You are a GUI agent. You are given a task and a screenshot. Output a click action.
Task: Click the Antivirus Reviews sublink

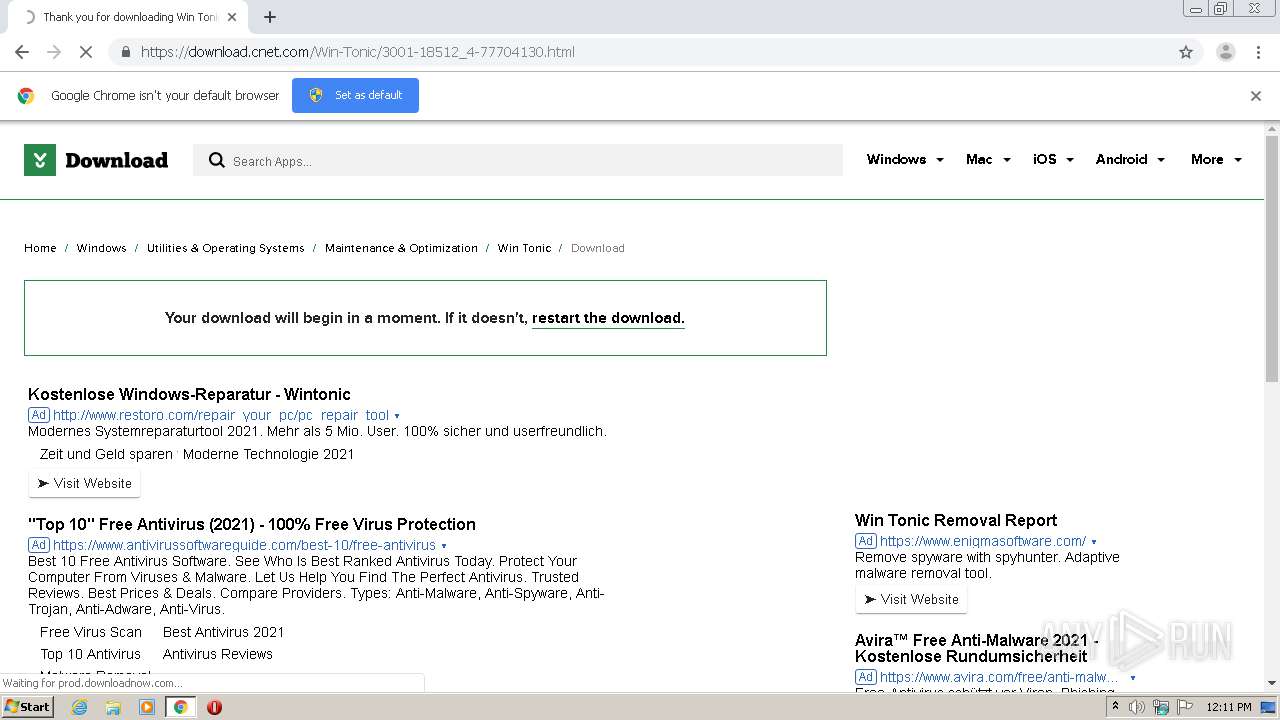point(218,654)
